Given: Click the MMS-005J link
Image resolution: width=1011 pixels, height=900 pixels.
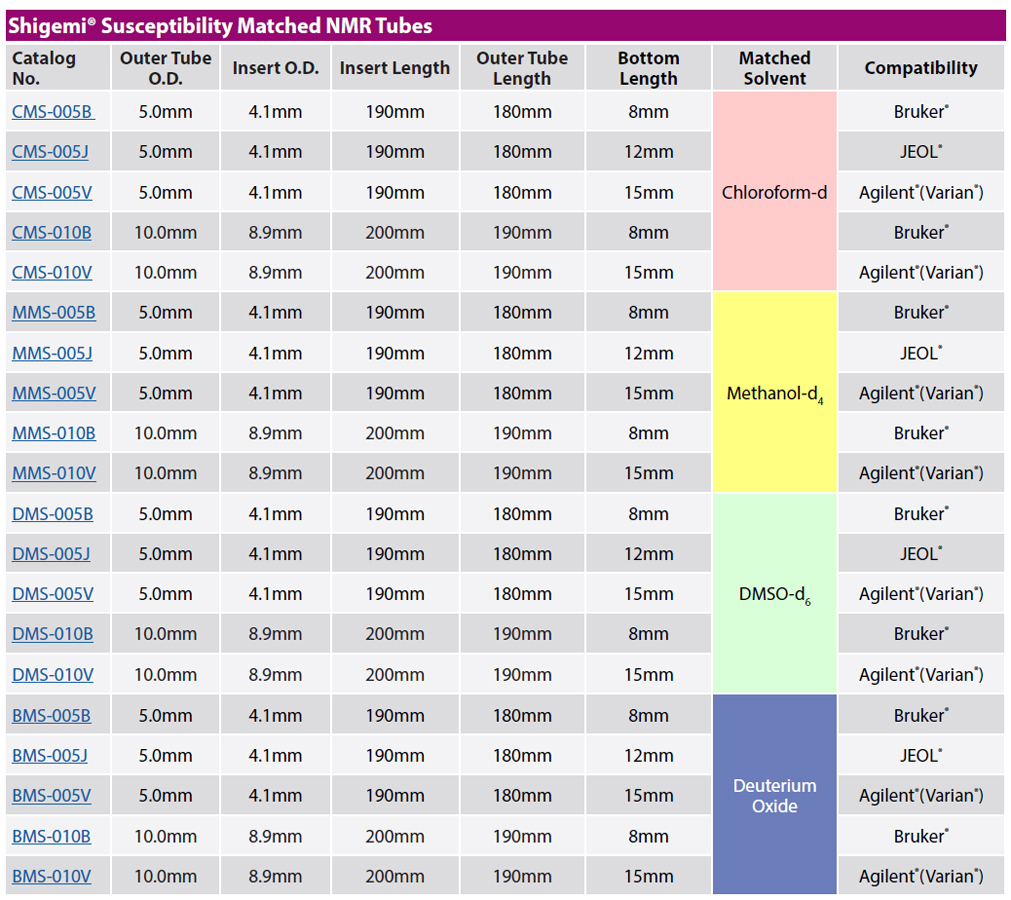Looking at the screenshot, I should [52, 353].
